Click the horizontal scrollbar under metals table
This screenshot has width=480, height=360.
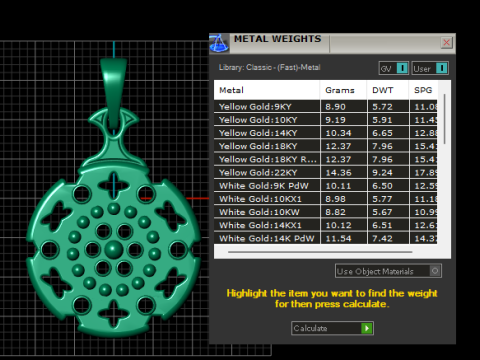(320, 252)
